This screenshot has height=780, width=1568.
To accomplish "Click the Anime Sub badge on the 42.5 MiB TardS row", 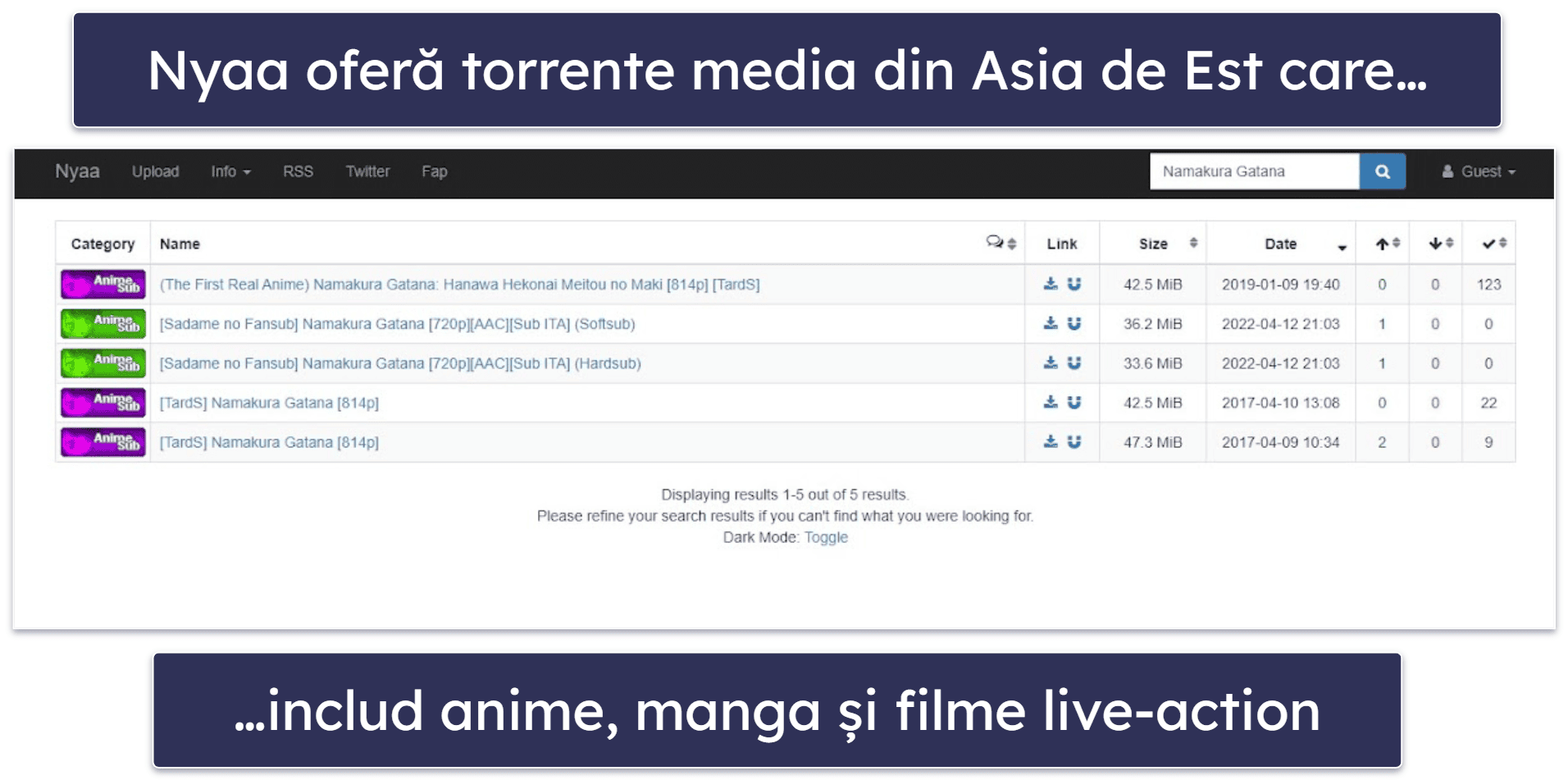I will tap(103, 403).
